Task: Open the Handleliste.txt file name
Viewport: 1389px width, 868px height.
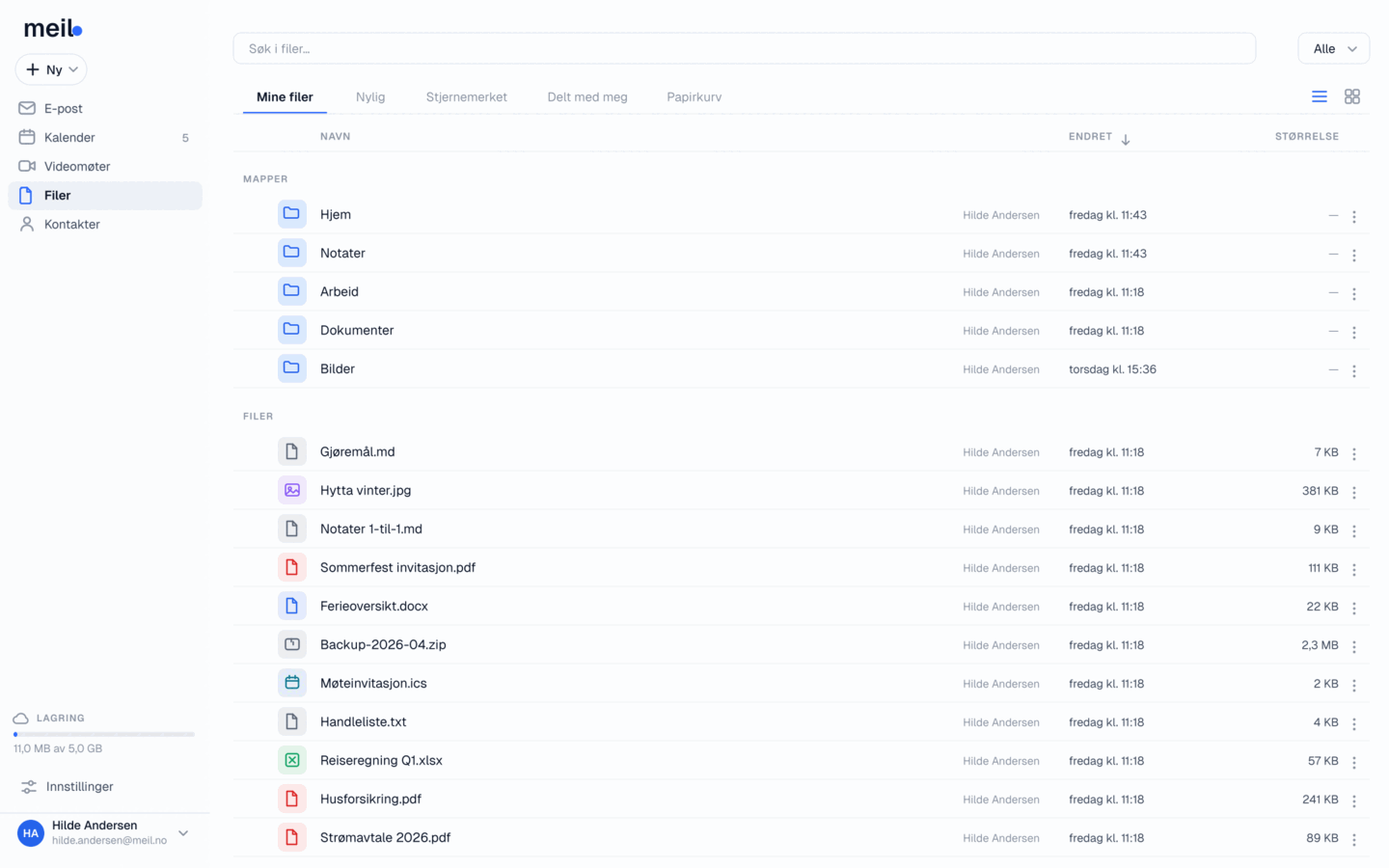Action: click(364, 721)
